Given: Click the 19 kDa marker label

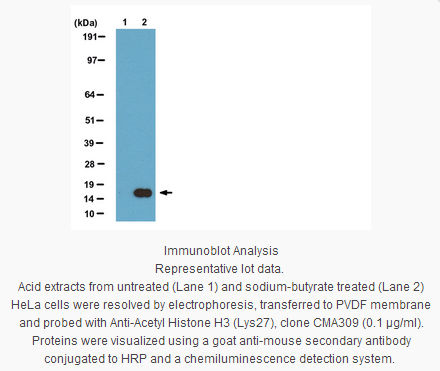Looking at the screenshot, I should coord(89,184).
